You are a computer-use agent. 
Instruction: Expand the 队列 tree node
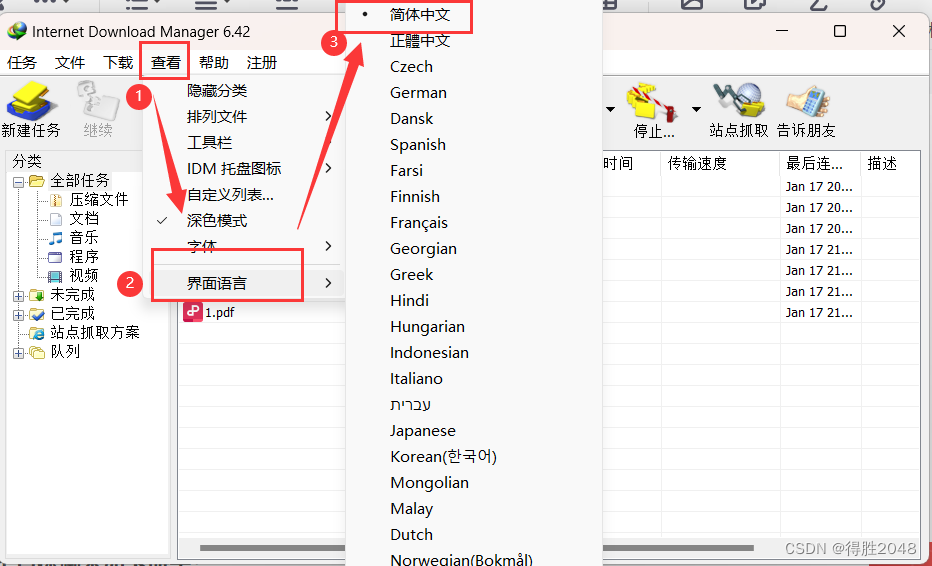(18, 353)
